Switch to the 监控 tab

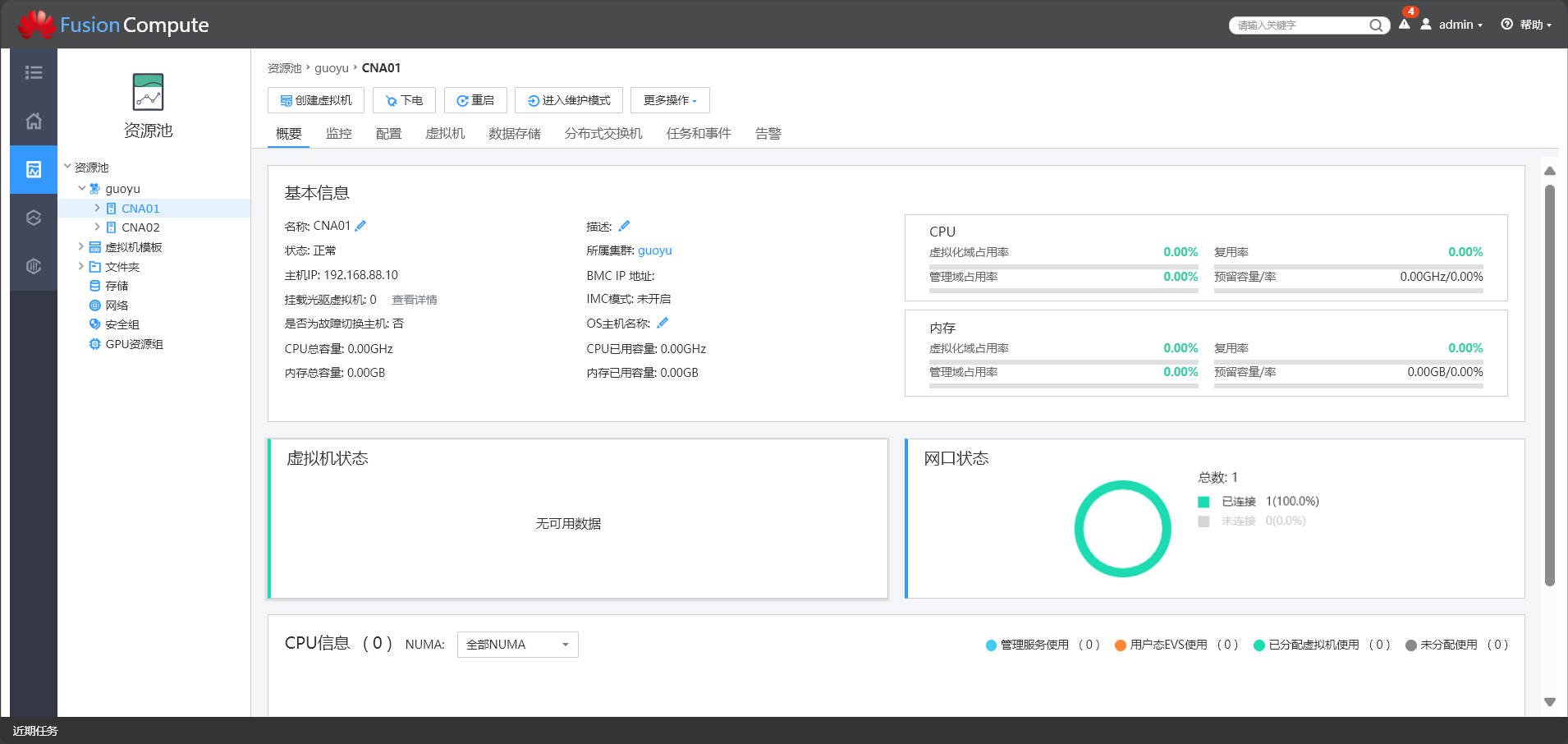click(339, 134)
